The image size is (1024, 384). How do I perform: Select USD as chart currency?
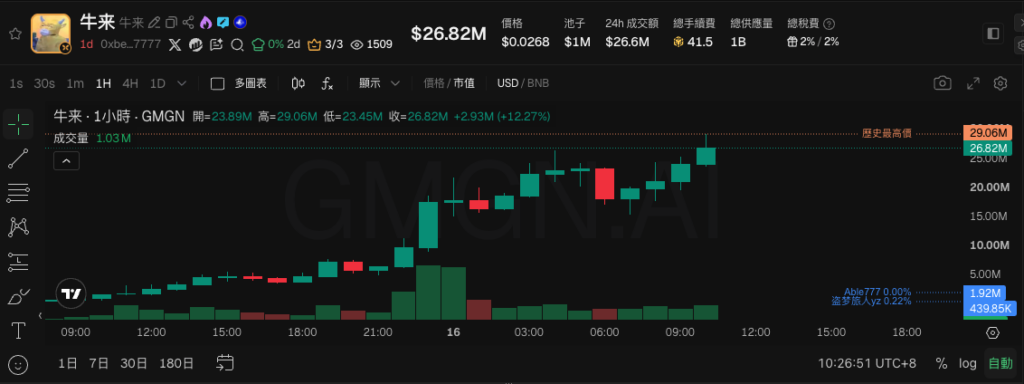coord(507,83)
